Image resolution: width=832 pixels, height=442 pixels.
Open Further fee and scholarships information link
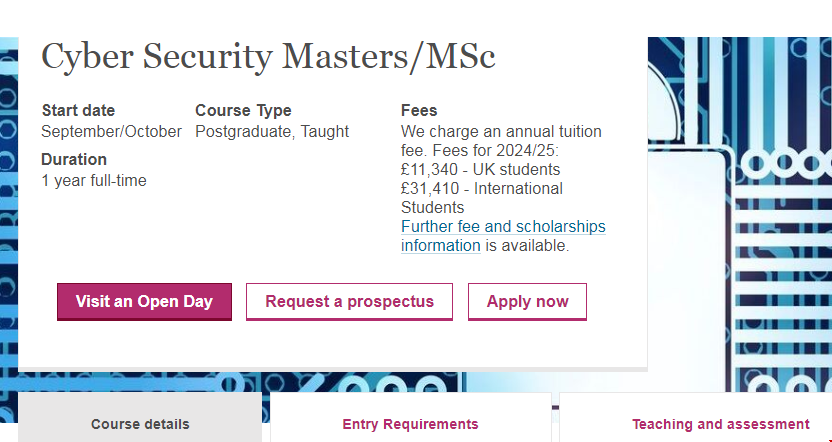[x=503, y=227]
